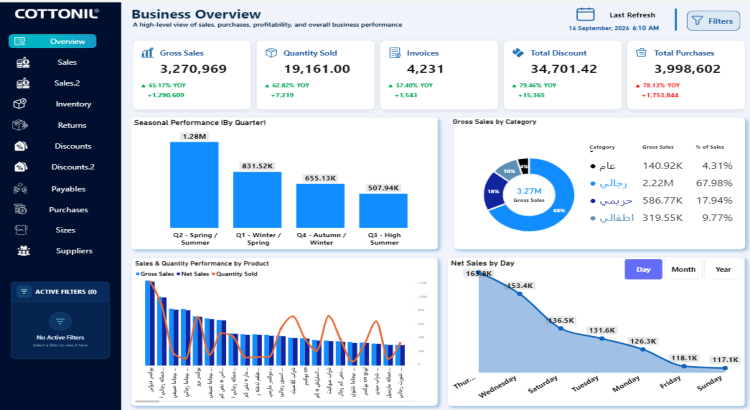Open the Filters panel button
The image size is (750, 410).
(x=713, y=21)
